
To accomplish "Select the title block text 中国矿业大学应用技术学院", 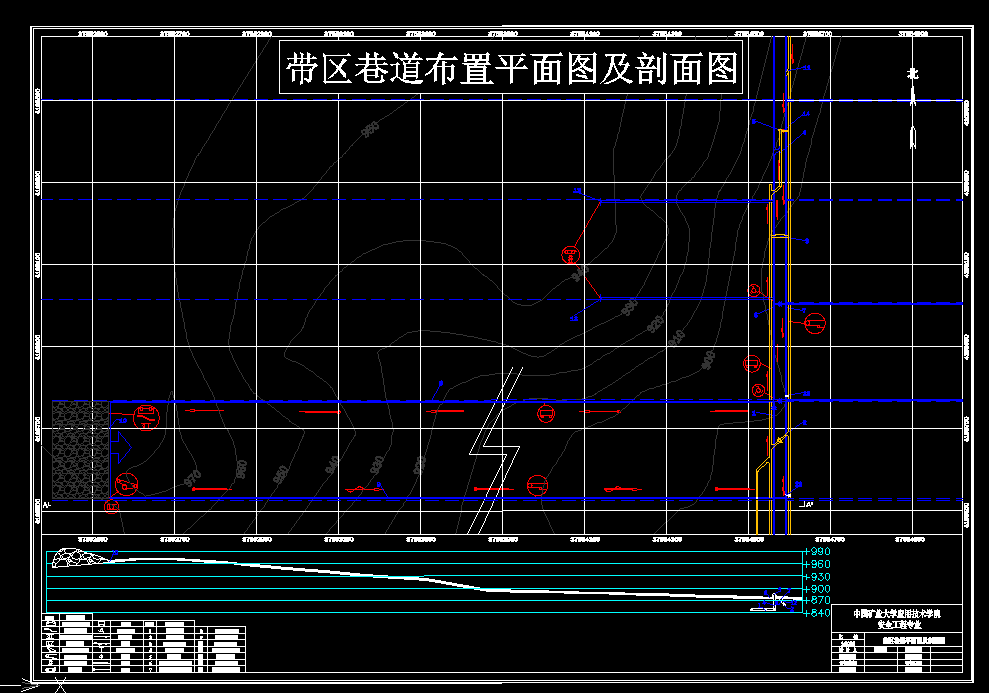I will 897,614.
